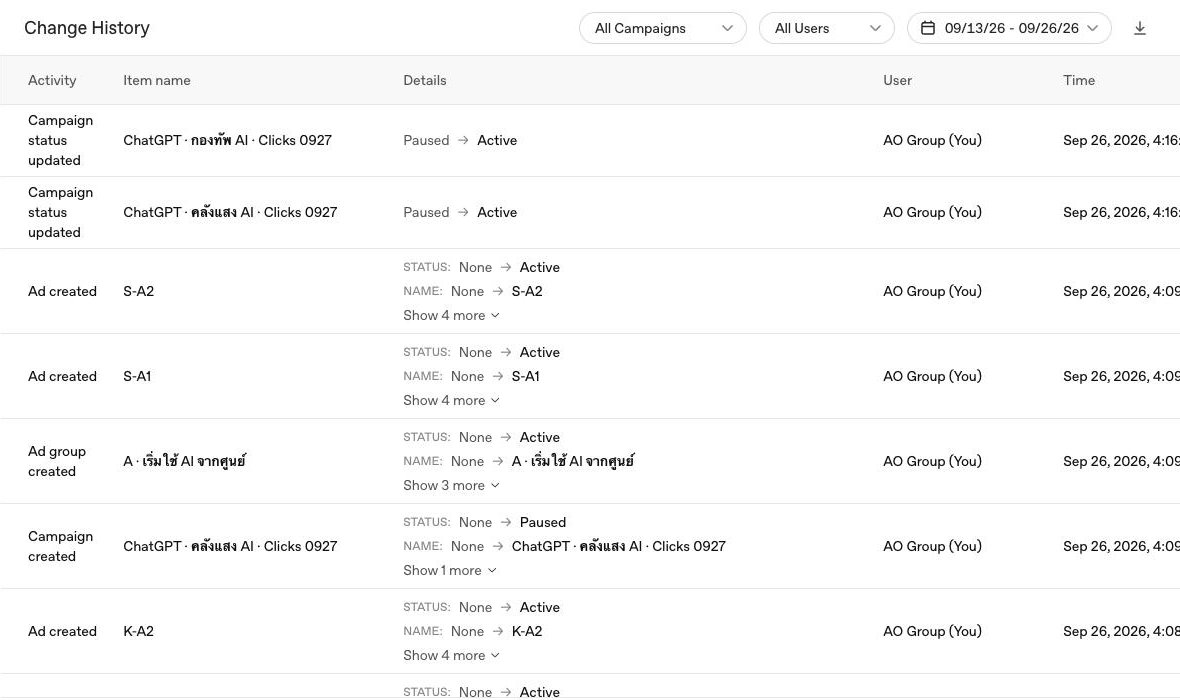Click the Change History page title
This screenshot has height=700, width=1180.
coord(87,28)
